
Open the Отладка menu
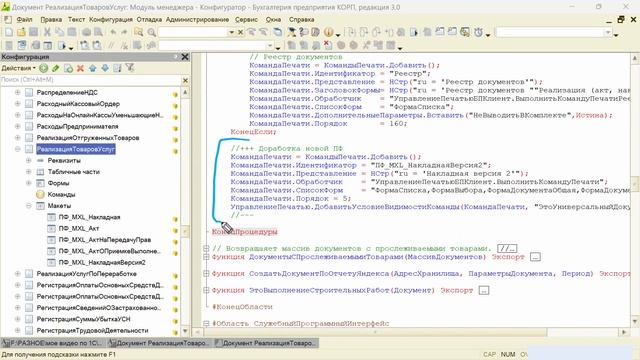149,19
